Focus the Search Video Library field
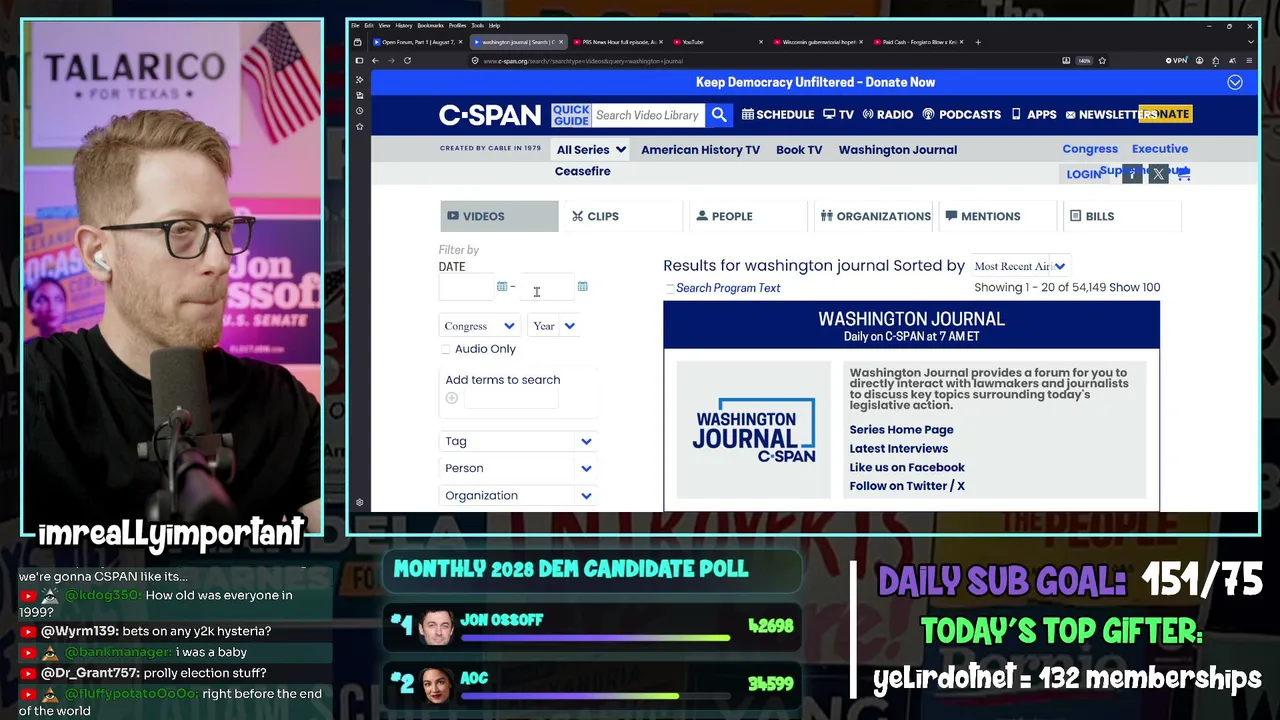1280x720 pixels. pyautogui.click(x=647, y=115)
